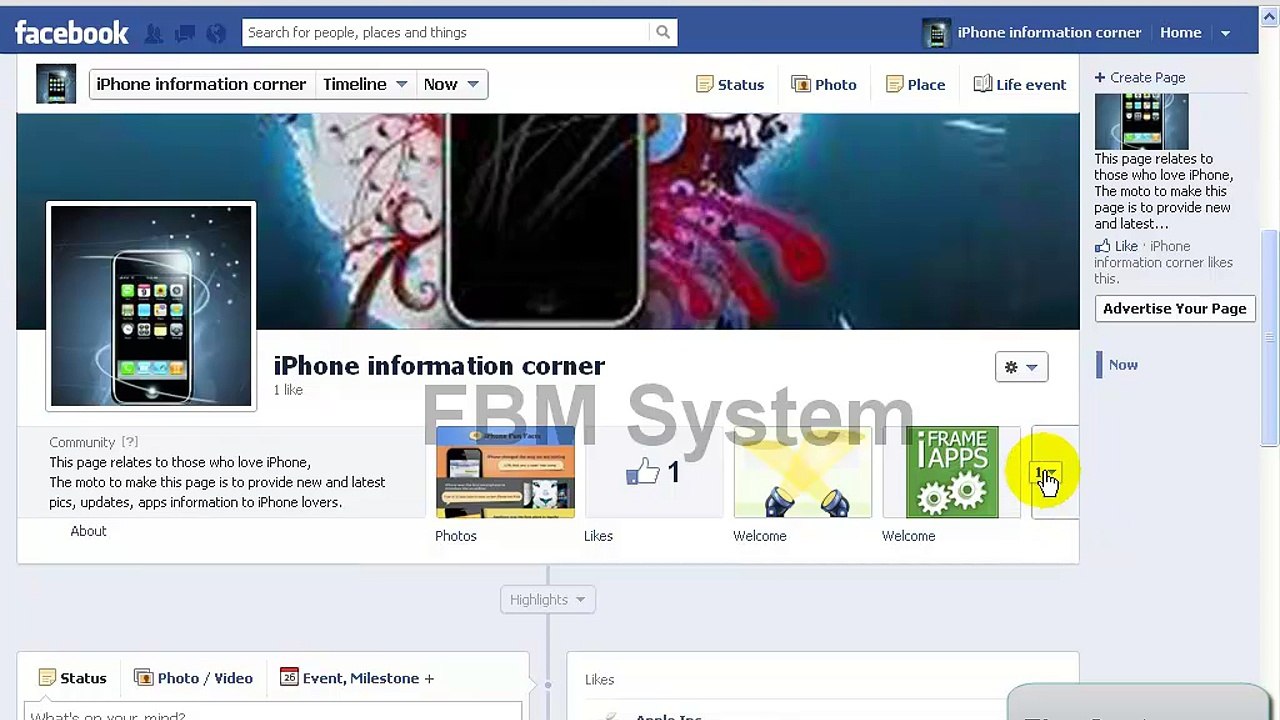The image size is (1280, 720).
Task: Click the page title iPhone information corner
Action: click(x=439, y=366)
